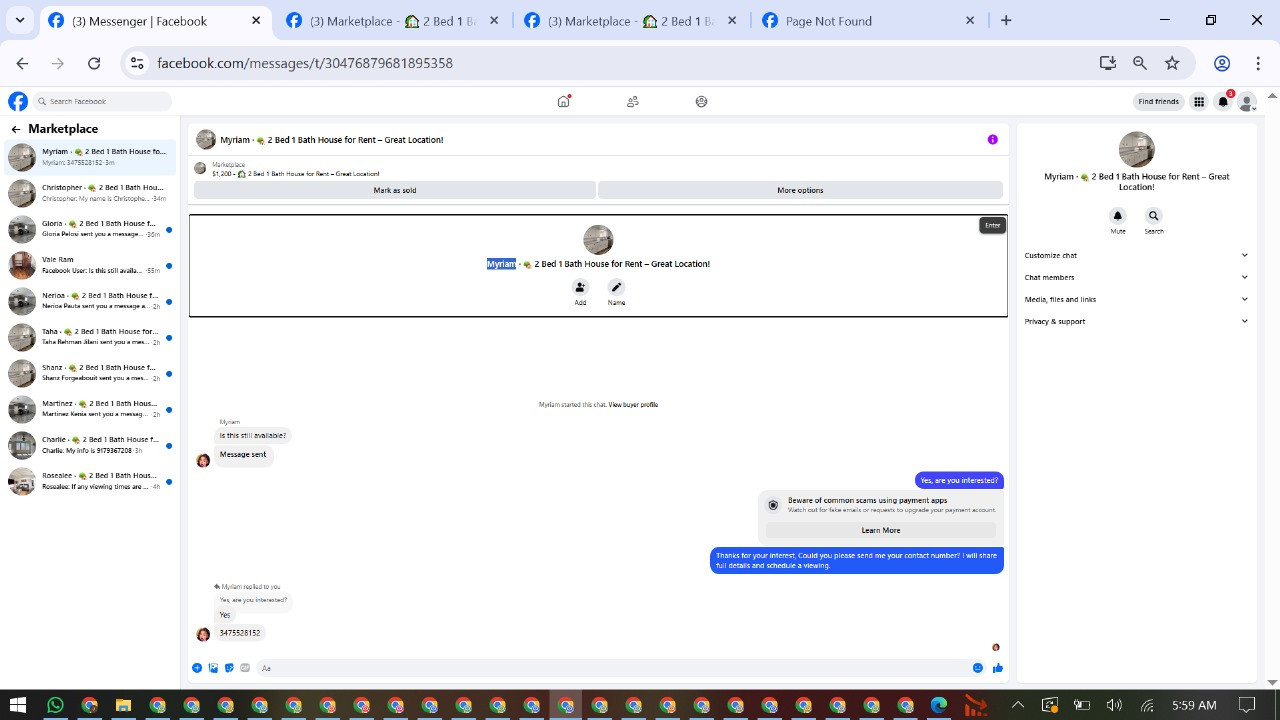
Task: Open the emoji picker in message box
Action: (x=978, y=668)
